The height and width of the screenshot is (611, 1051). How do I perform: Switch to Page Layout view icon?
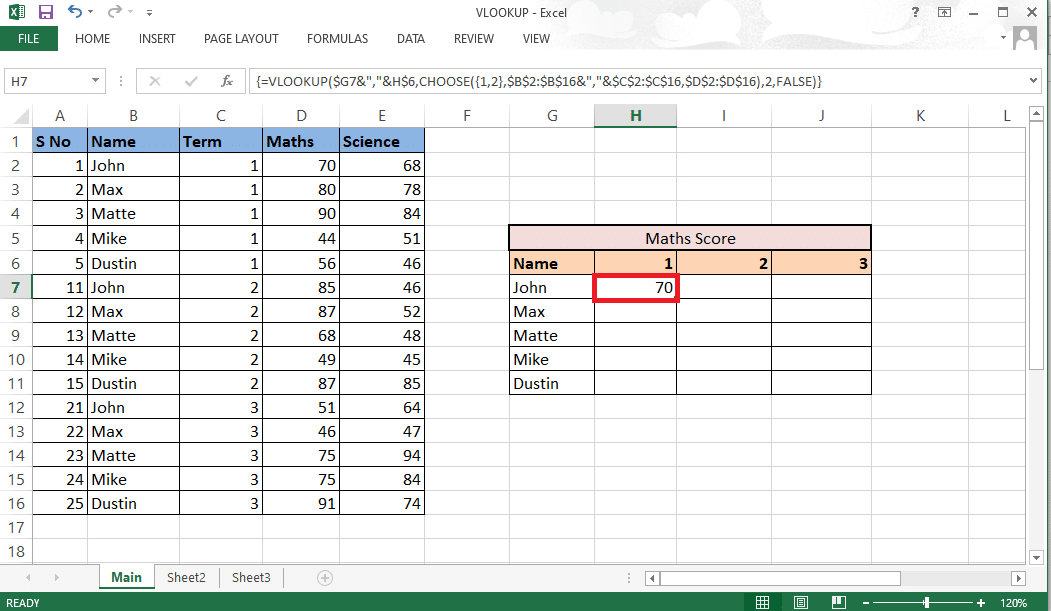click(x=800, y=602)
